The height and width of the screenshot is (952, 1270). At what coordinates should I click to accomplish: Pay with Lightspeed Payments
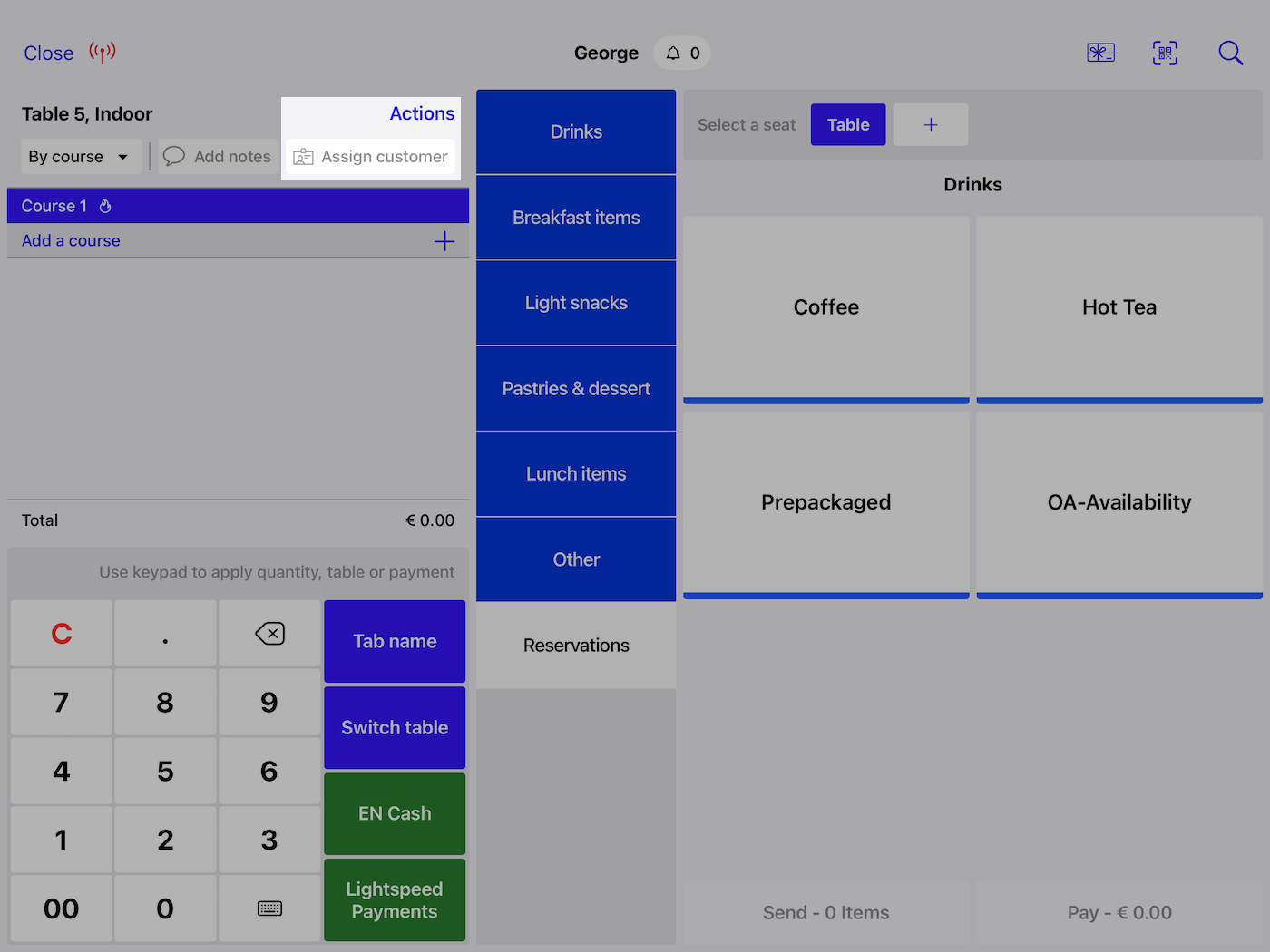click(395, 900)
